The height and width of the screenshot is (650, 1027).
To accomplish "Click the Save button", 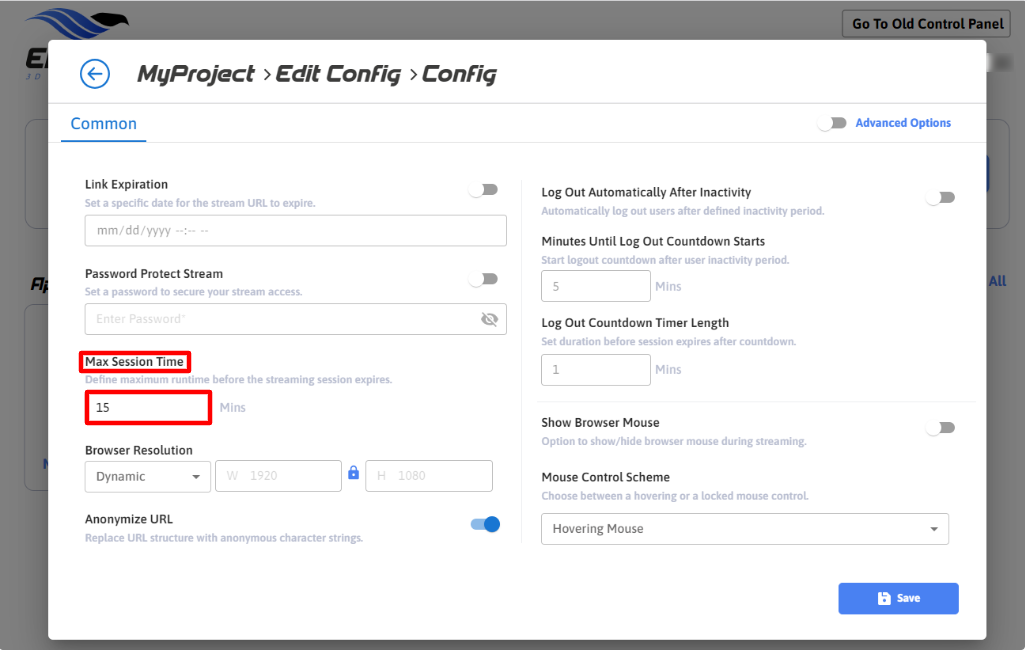I will click(x=898, y=598).
